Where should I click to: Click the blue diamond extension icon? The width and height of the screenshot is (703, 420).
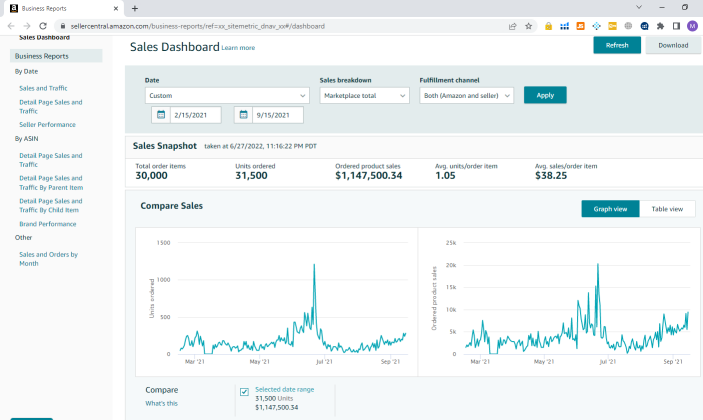tap(596, 26)
